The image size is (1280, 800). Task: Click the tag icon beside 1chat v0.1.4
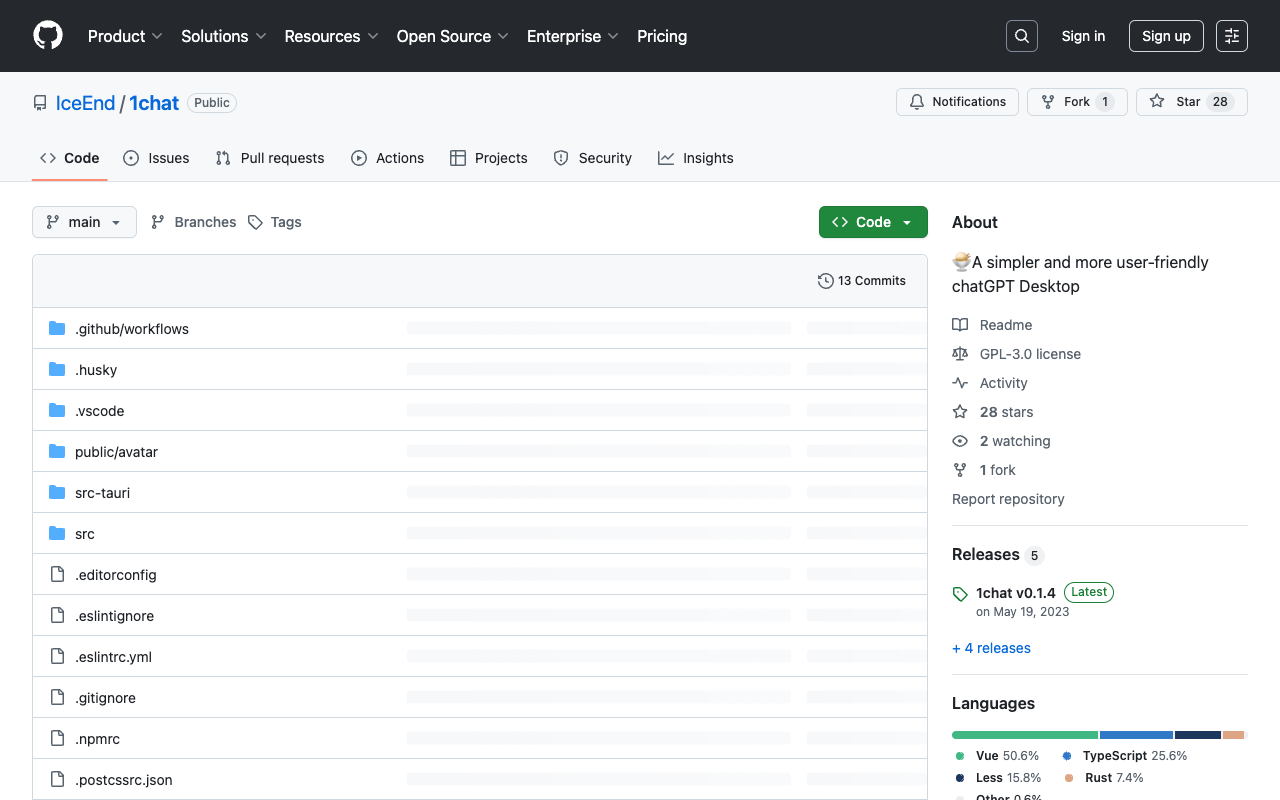[960, 594]
